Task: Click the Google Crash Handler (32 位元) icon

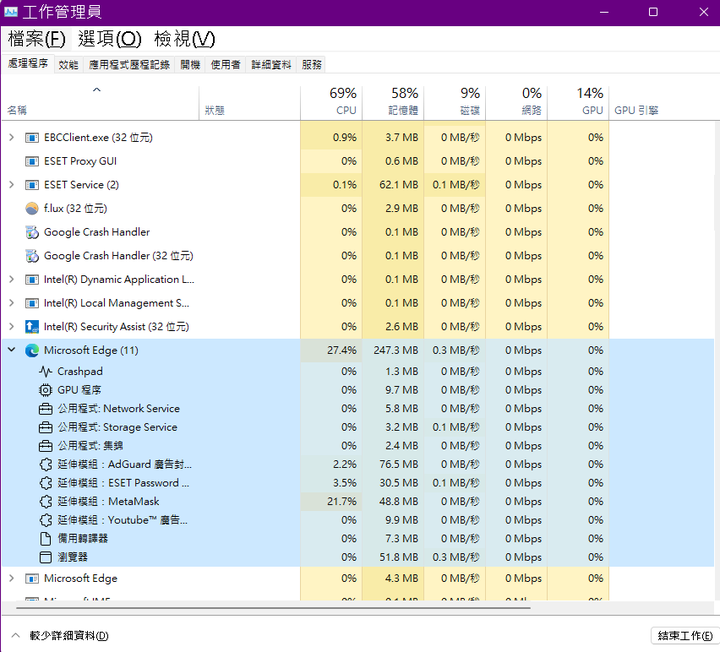Action: [32, 256]
